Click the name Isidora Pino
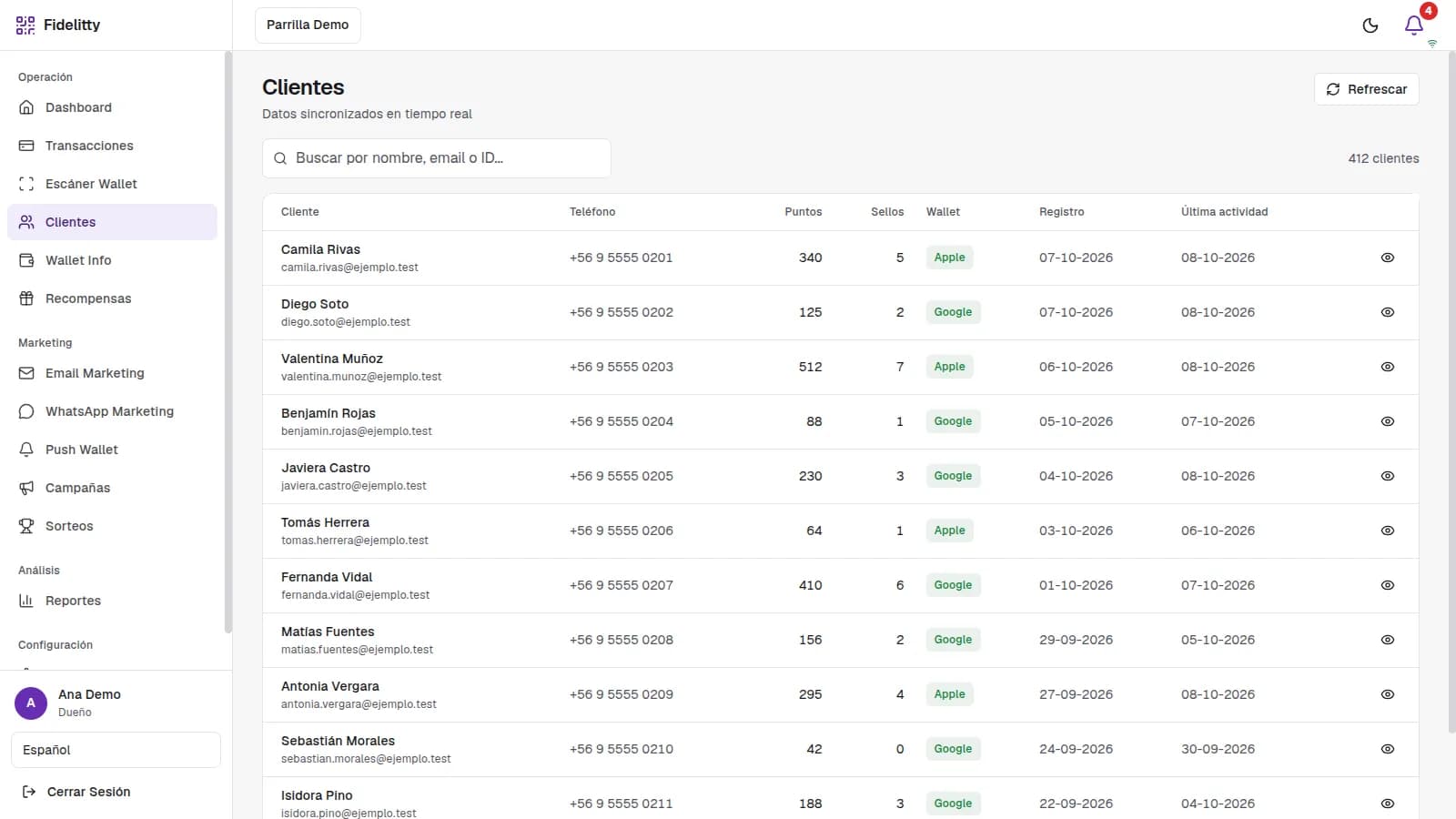This screenshot has width=1456, height=819. [x=317, y=795]
